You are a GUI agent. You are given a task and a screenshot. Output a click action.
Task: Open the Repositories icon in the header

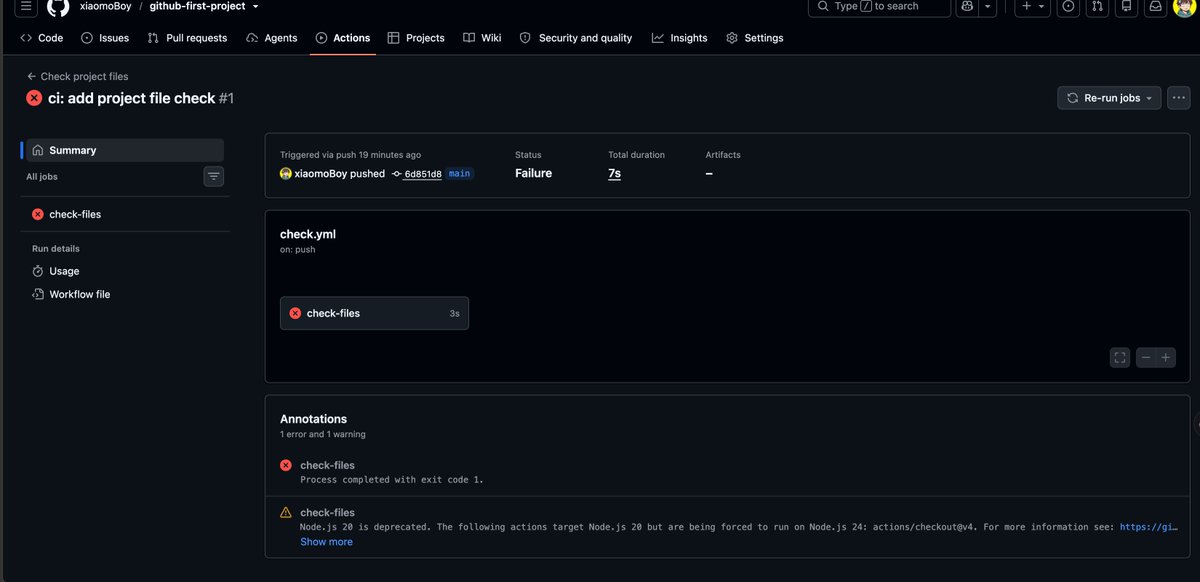1127,7
